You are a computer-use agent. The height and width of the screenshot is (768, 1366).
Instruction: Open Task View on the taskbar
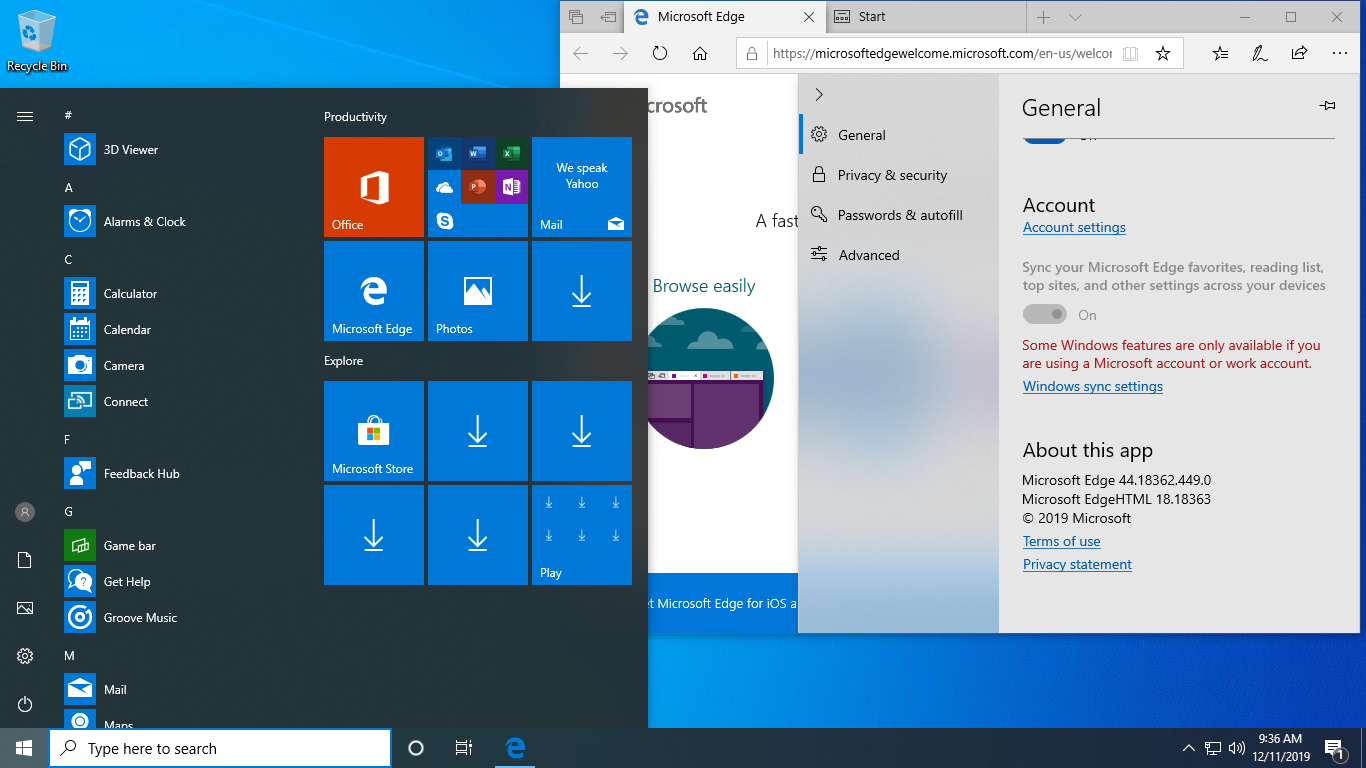463,748
